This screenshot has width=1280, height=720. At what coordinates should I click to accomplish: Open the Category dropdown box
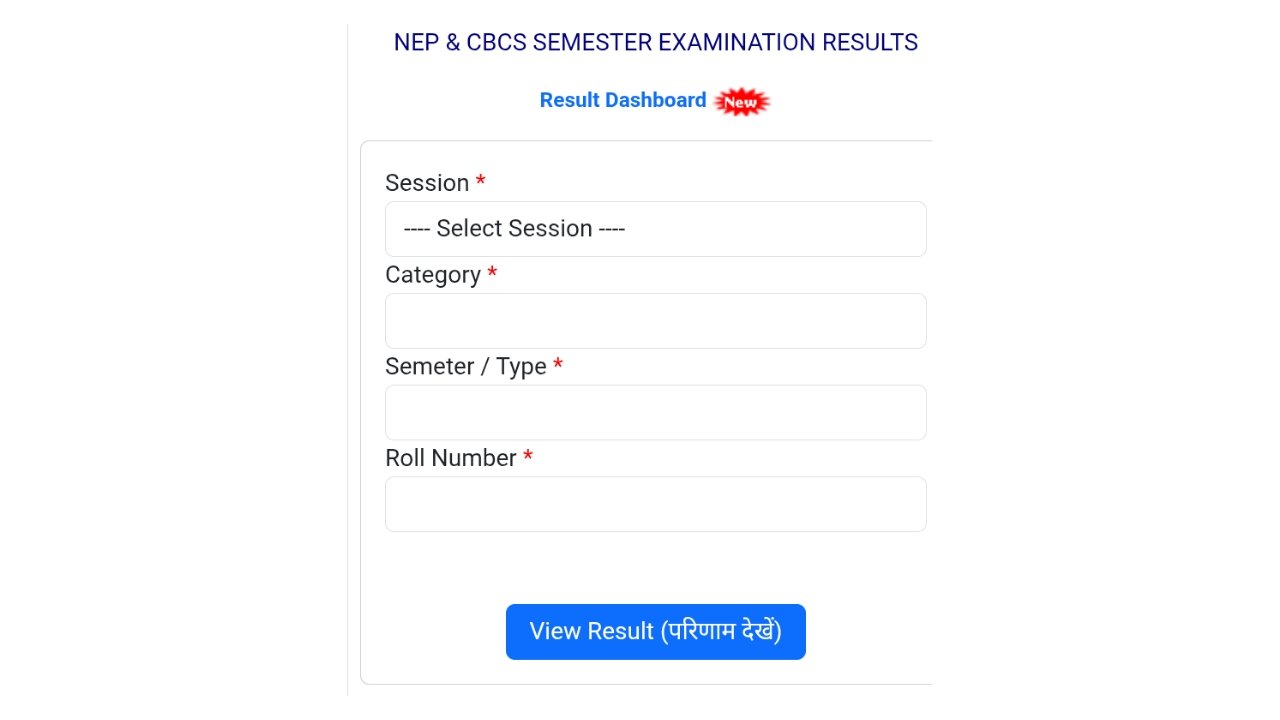pyautogui.click(x=655, y=321)
